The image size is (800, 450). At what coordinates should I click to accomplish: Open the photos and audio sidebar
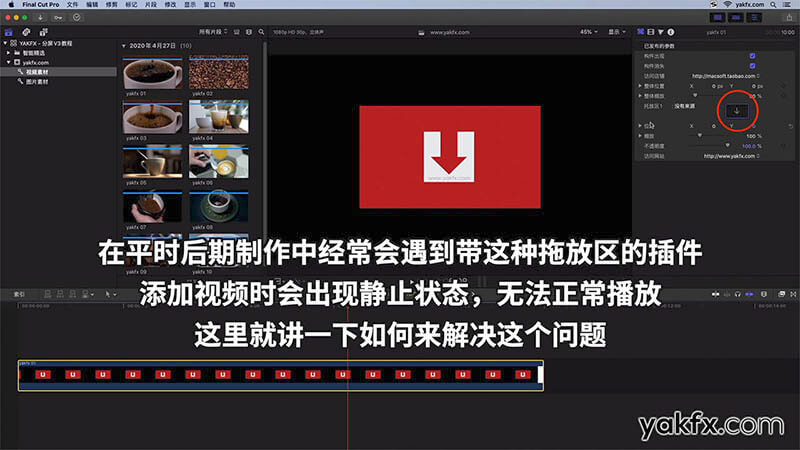pos(26,32)
